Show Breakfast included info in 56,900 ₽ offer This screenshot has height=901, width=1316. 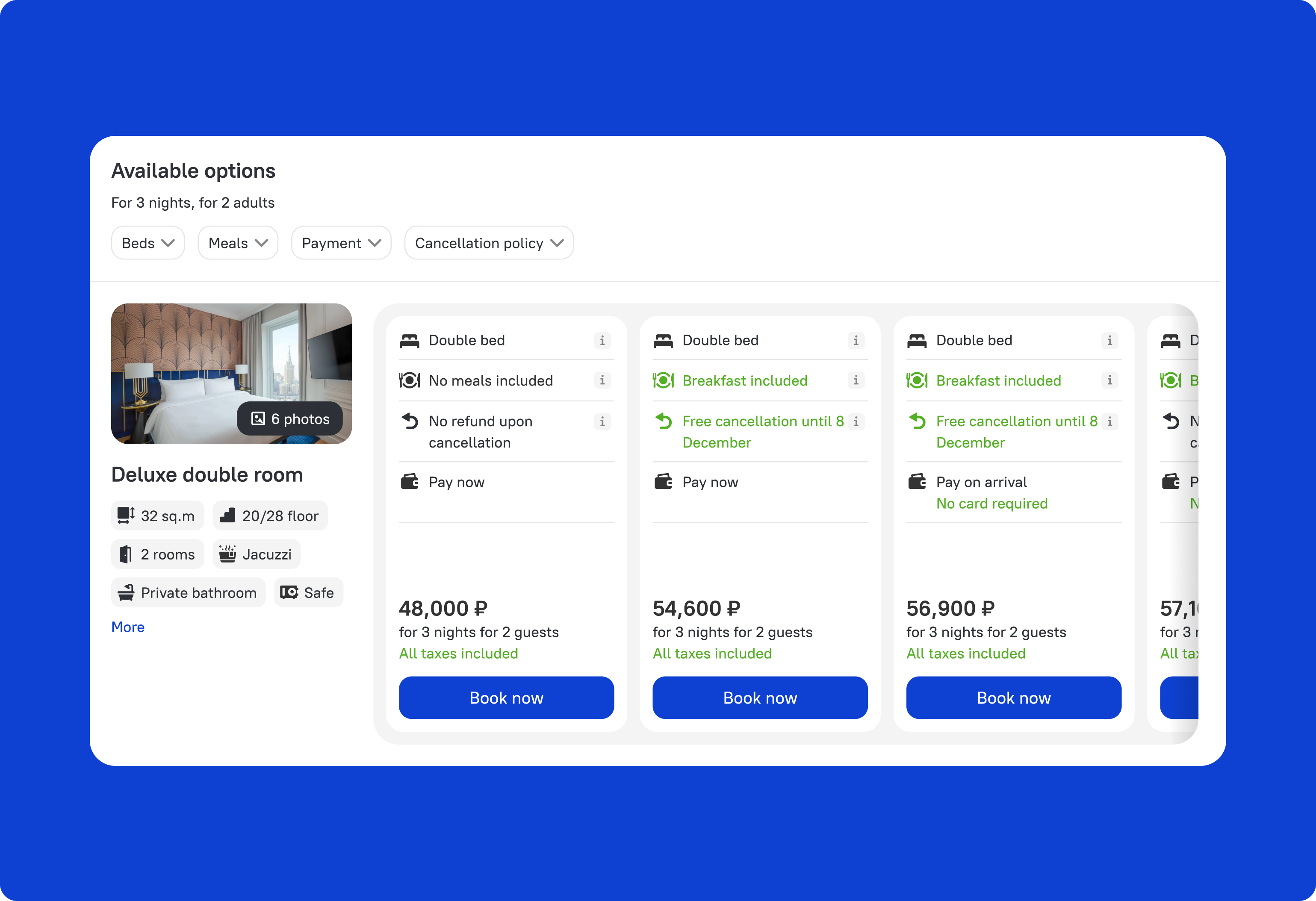(1110, 380)
